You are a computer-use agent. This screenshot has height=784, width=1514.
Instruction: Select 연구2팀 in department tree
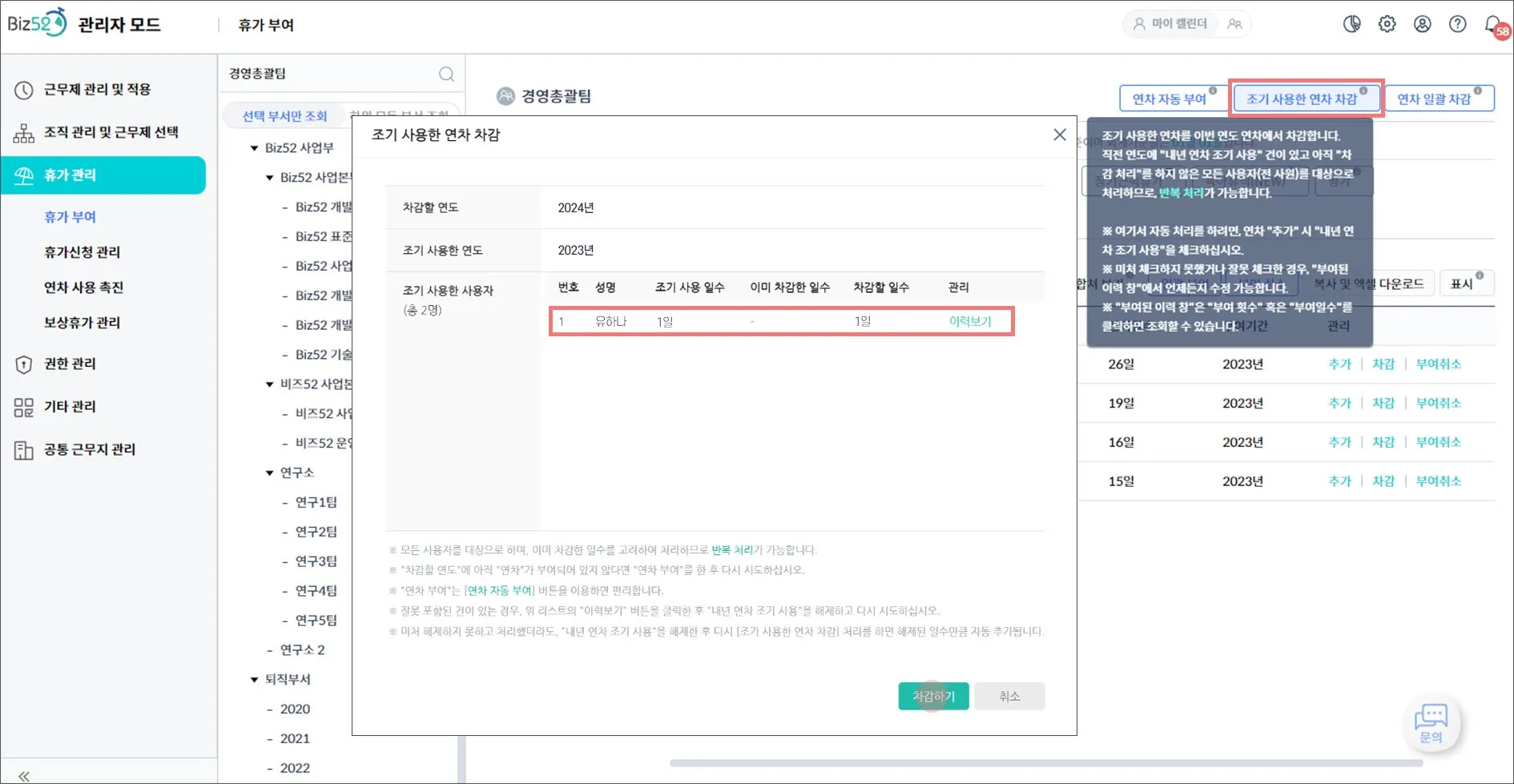316,533
